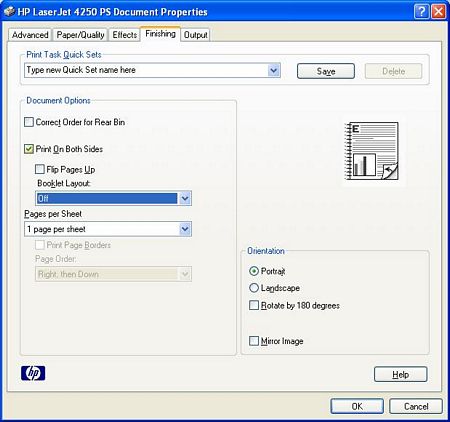The image size is (450, 422).
Task: Click the HP logo icon
Action: click(33, 373)
